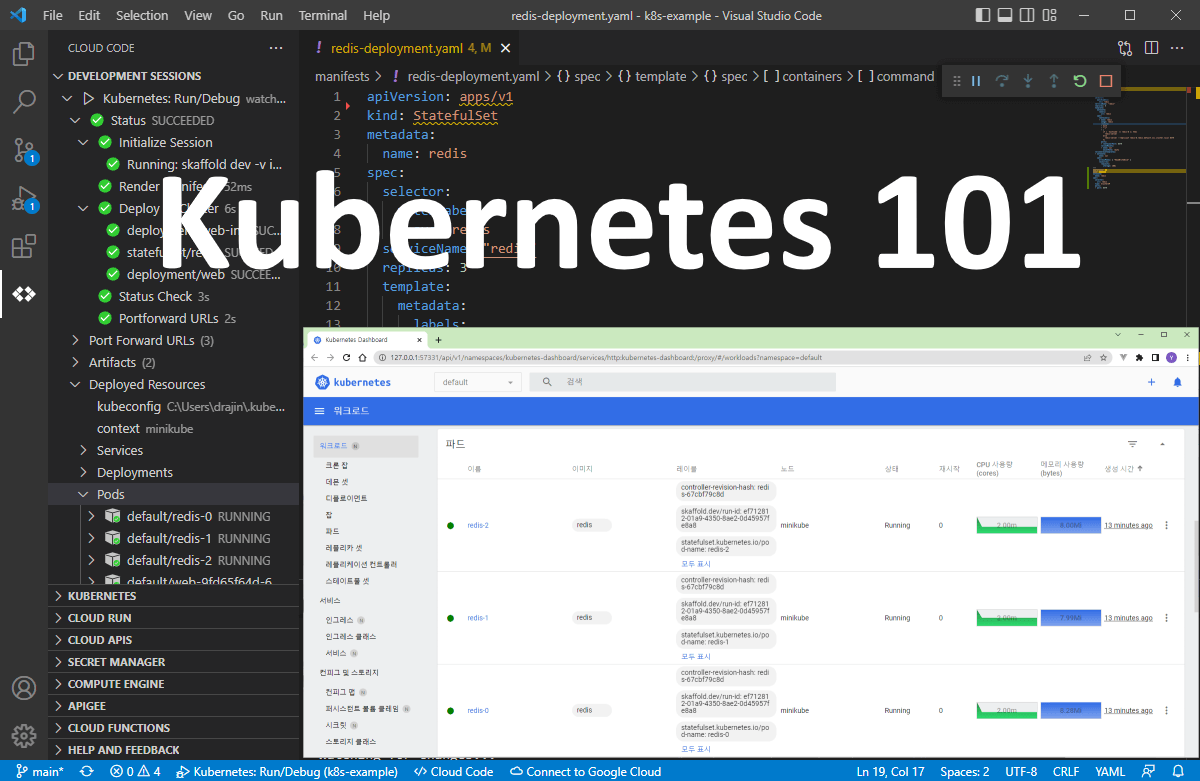Screen dimensions: 1200x781
Task: Click the green Restart debug icon
Action: pyautogui.click(x=1079, y=81)
